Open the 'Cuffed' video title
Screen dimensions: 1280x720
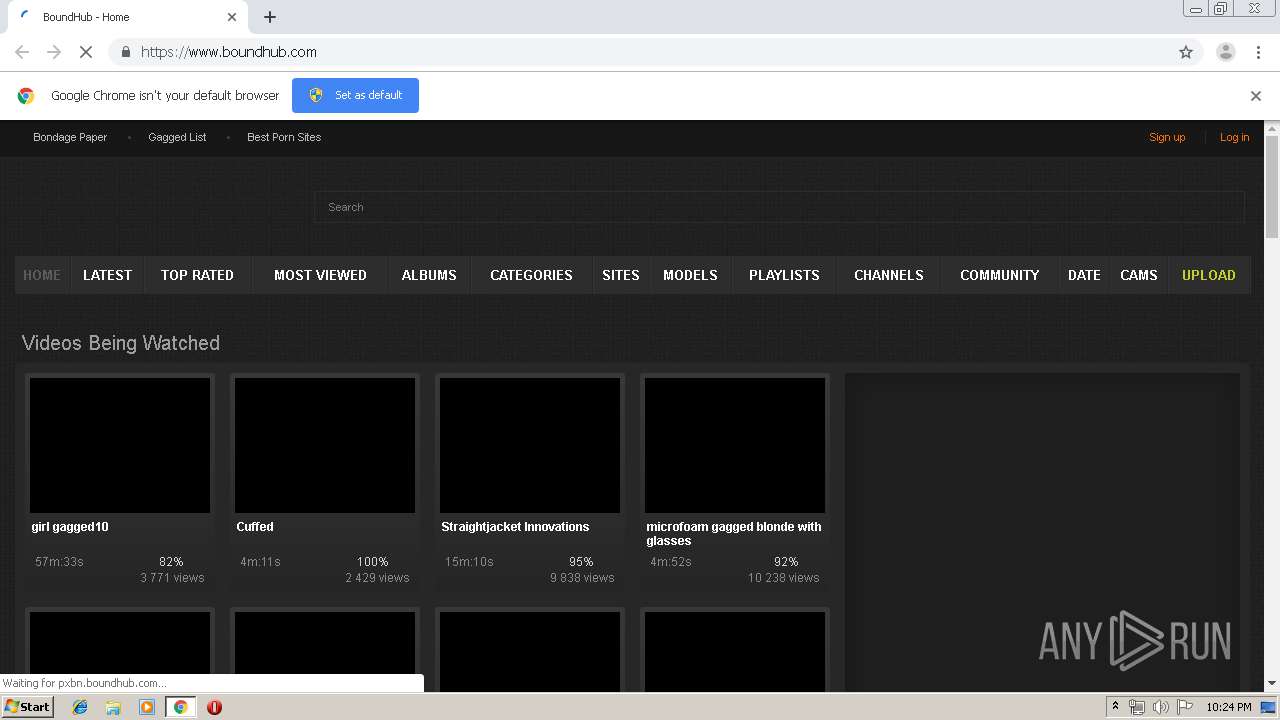pos(255,527)
